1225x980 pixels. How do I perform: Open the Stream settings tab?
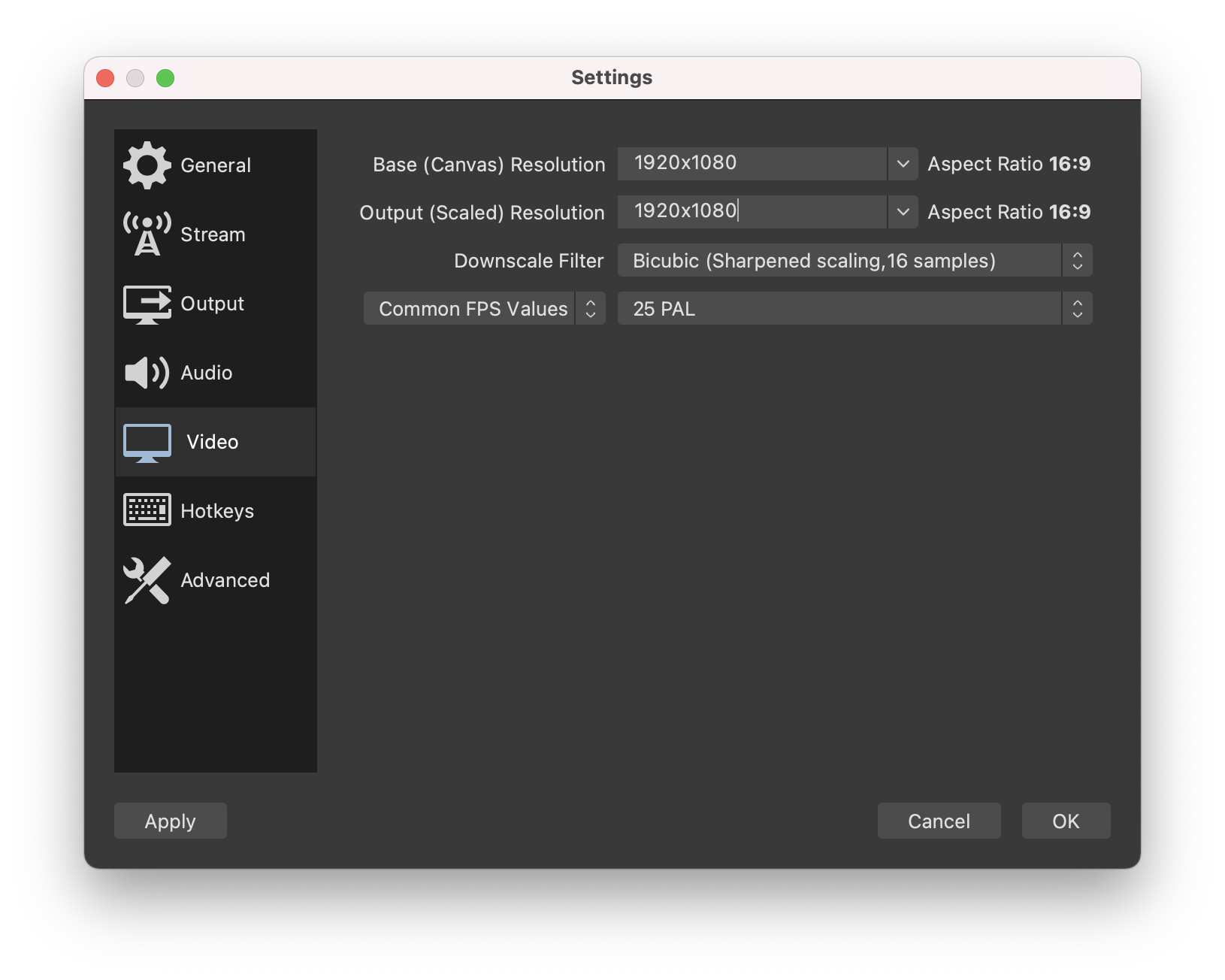(213, 234)
